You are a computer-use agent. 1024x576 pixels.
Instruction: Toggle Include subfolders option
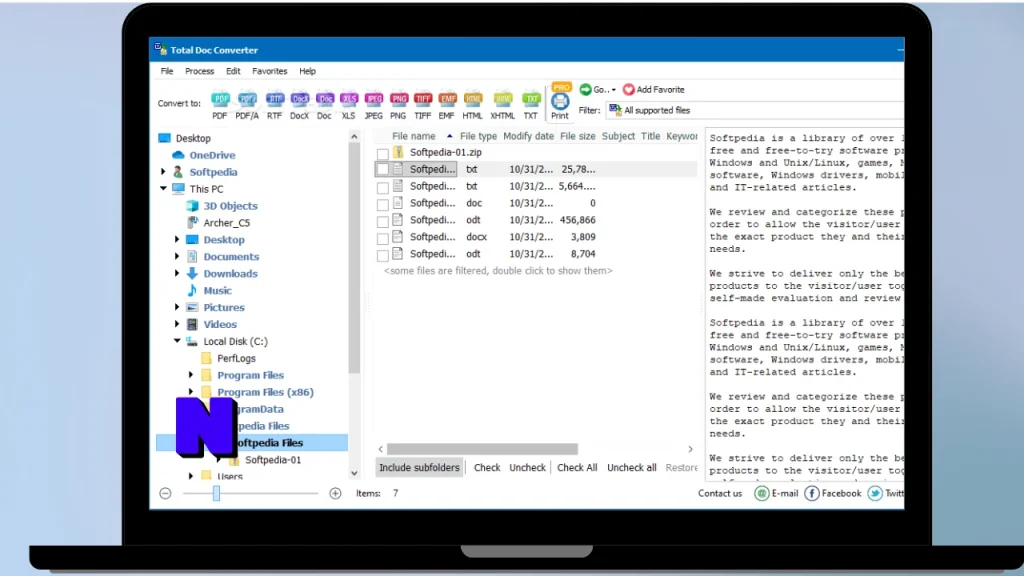pyautogui.click(x=419, y=468)
